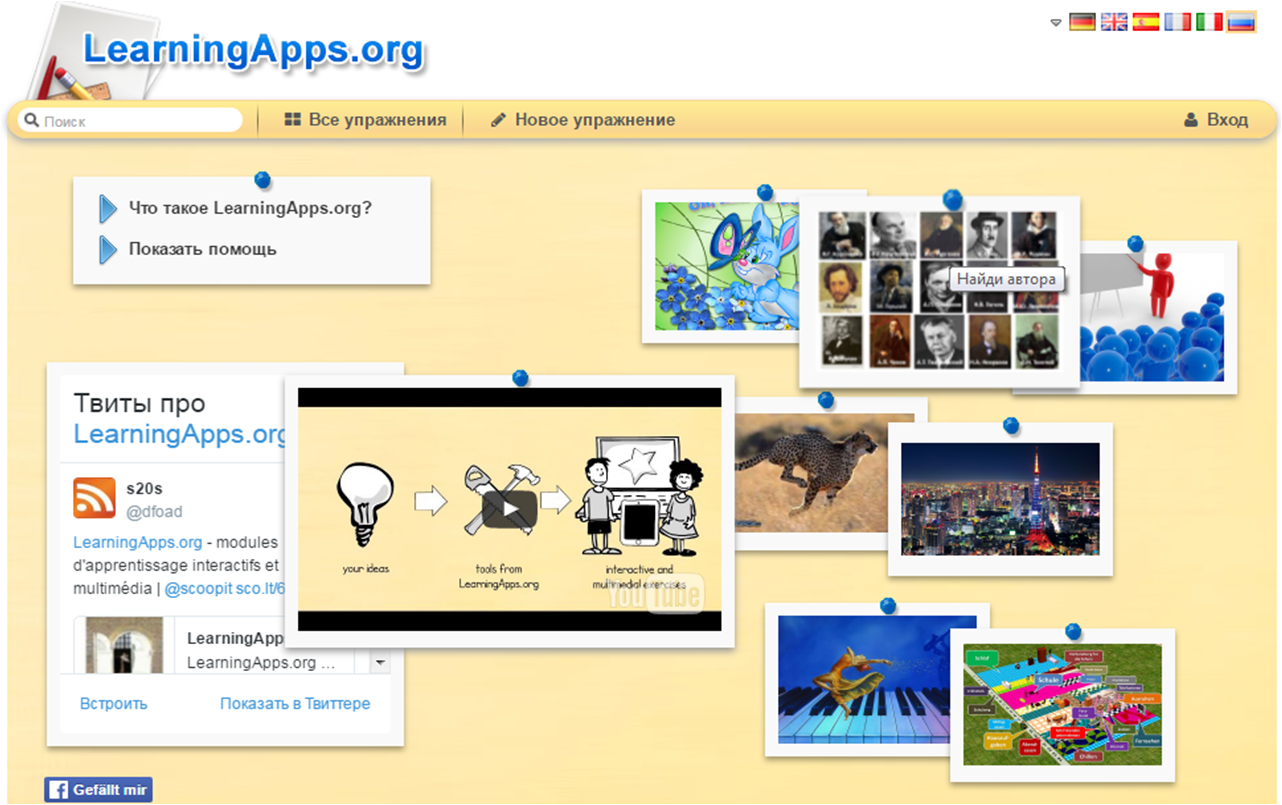Click the s20s tweet author name

(144, 488)
